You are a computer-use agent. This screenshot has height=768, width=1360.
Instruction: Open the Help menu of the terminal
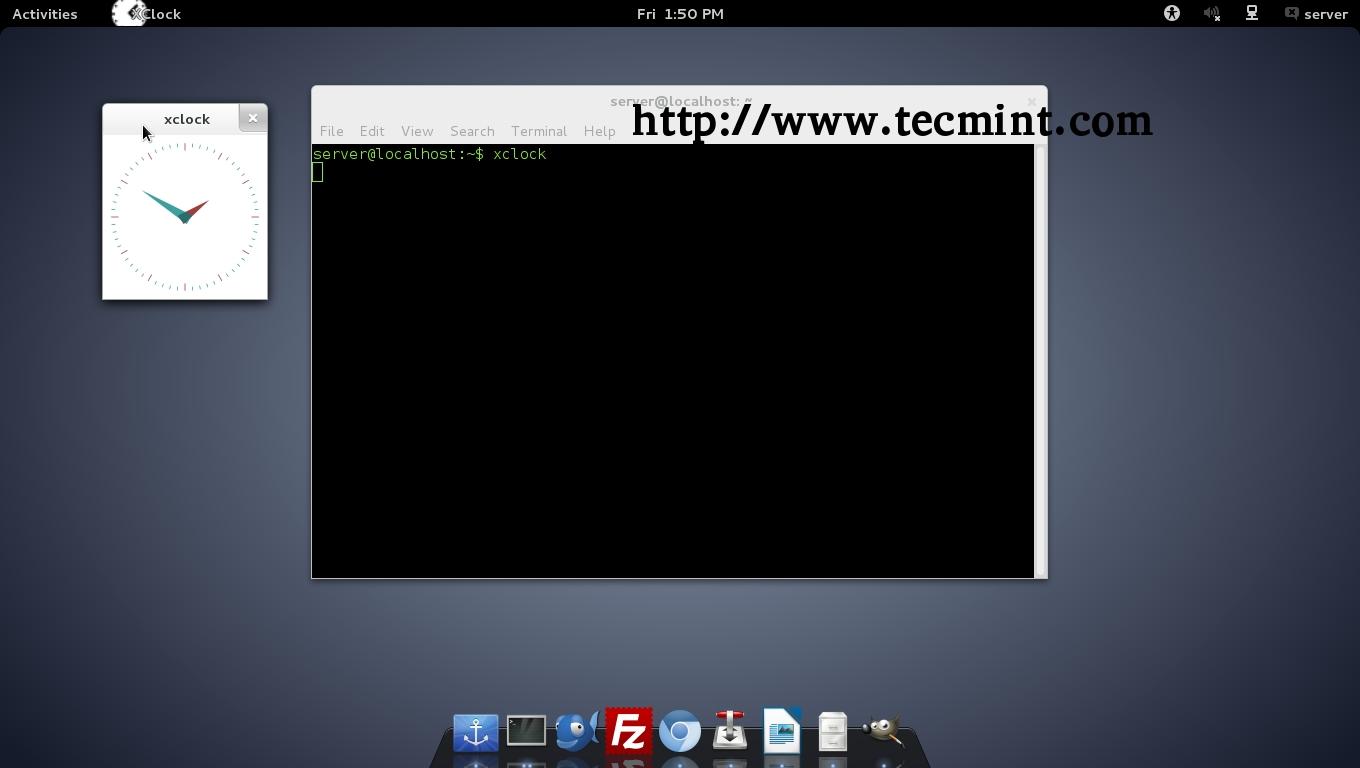[598, 131]
